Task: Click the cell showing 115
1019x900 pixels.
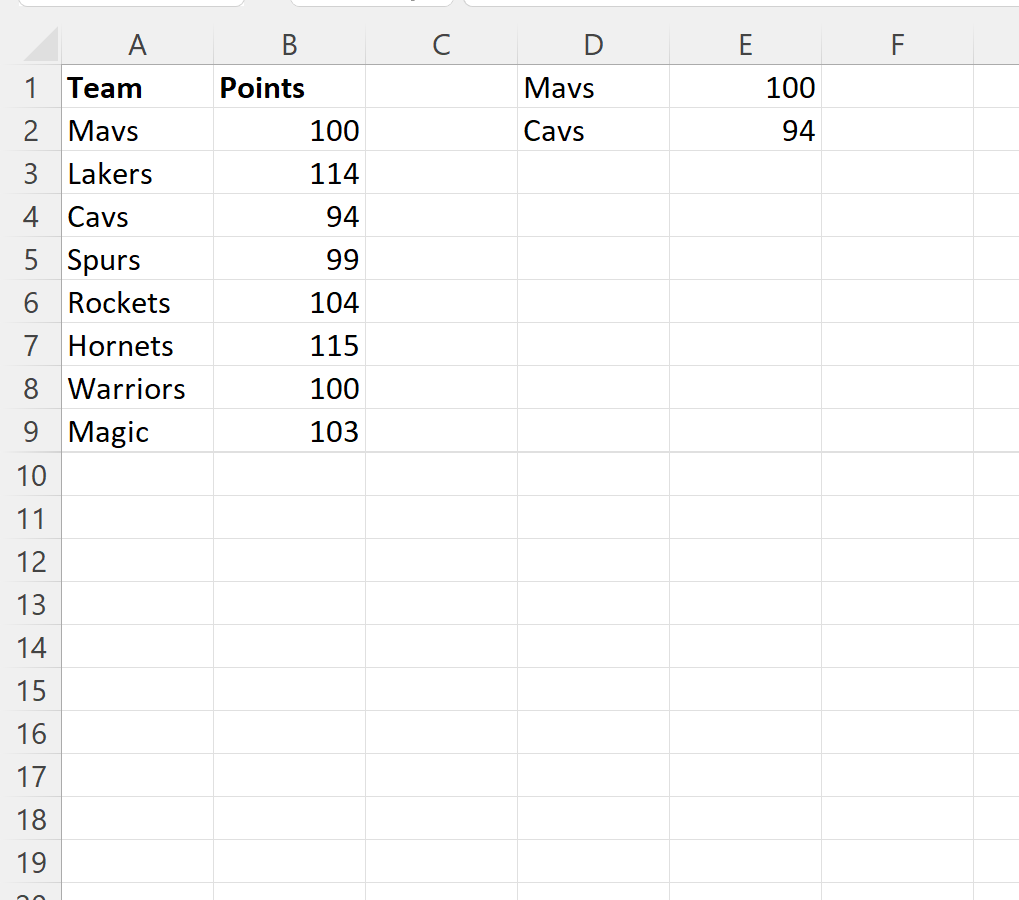Action: (289, 345)
